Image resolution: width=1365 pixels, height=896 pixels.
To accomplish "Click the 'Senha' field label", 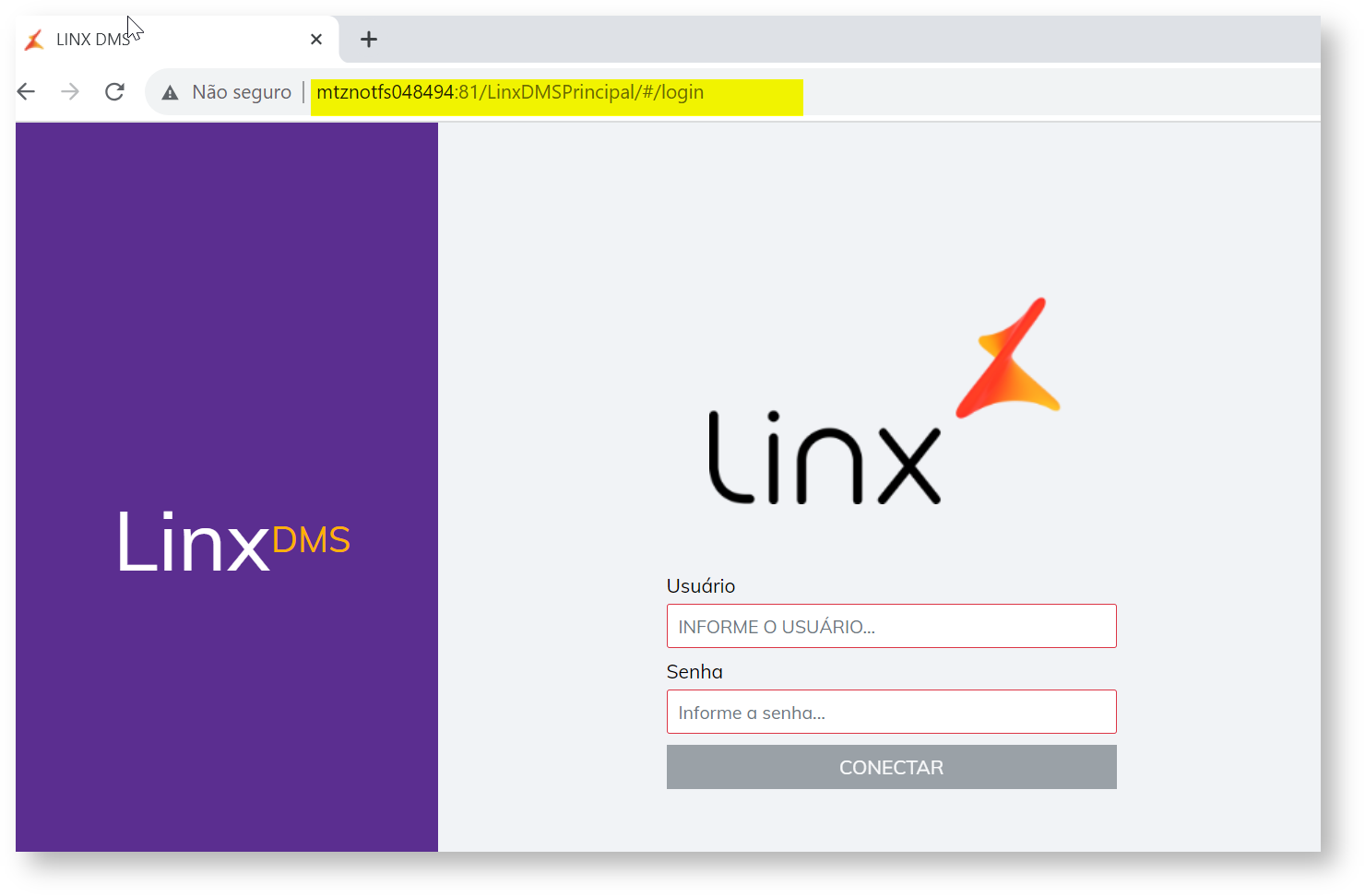I will pyautogui.click(x=694, y=672).
